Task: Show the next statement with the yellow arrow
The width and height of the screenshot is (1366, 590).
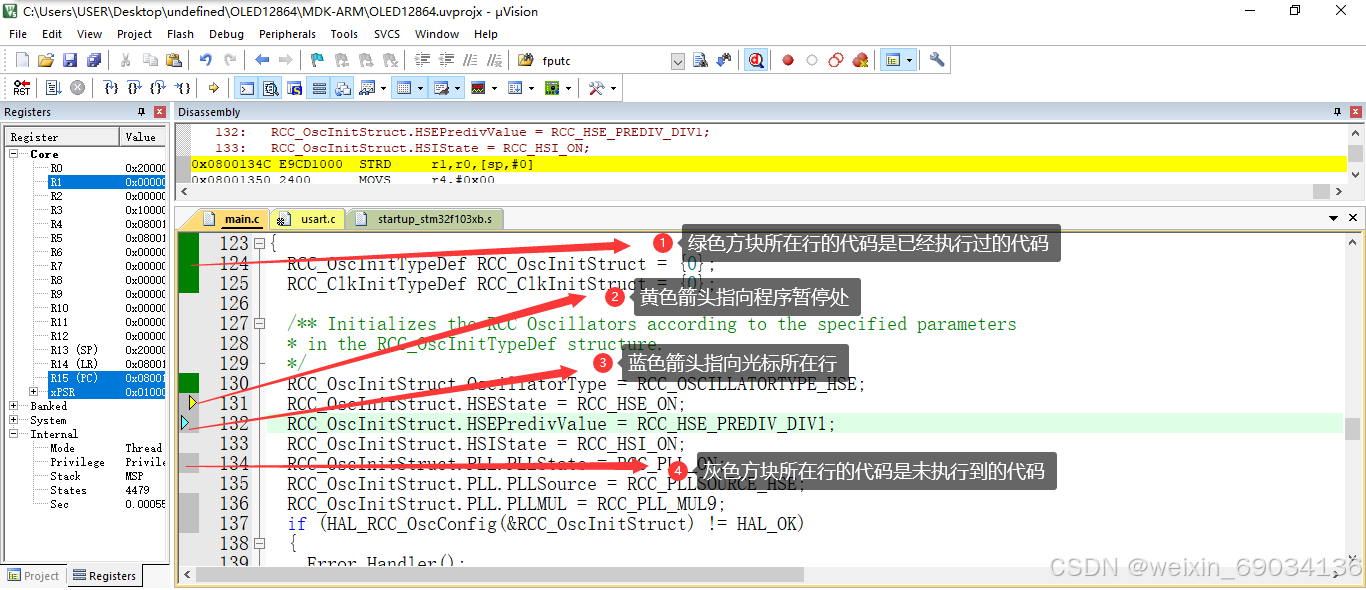Action: click(213, 88)
